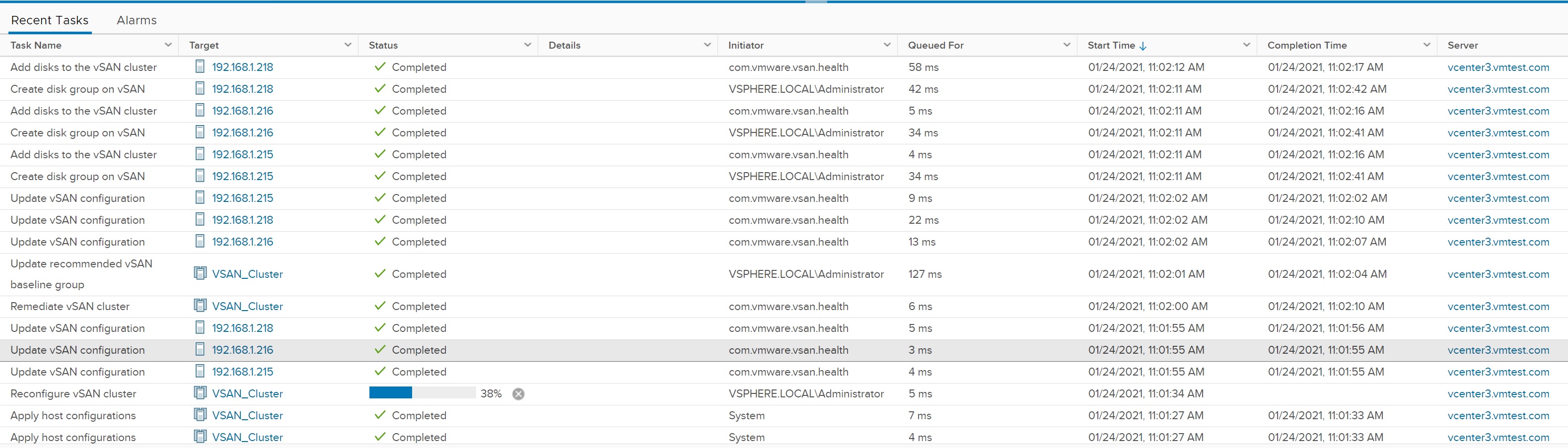The image size is (1568, 448).
Task: Click cluster icon in Update recommended vSAN baseline row
Action: coord(200,273)
